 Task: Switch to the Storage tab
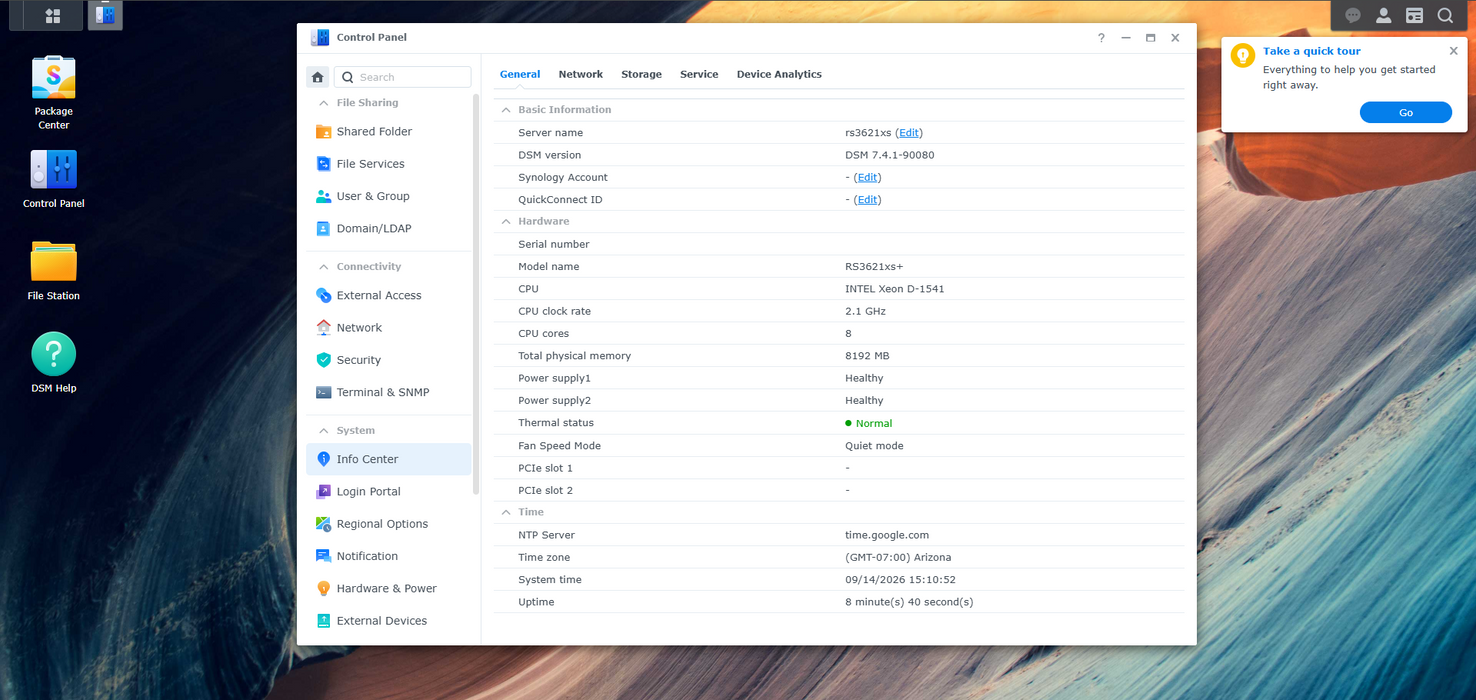641,74
